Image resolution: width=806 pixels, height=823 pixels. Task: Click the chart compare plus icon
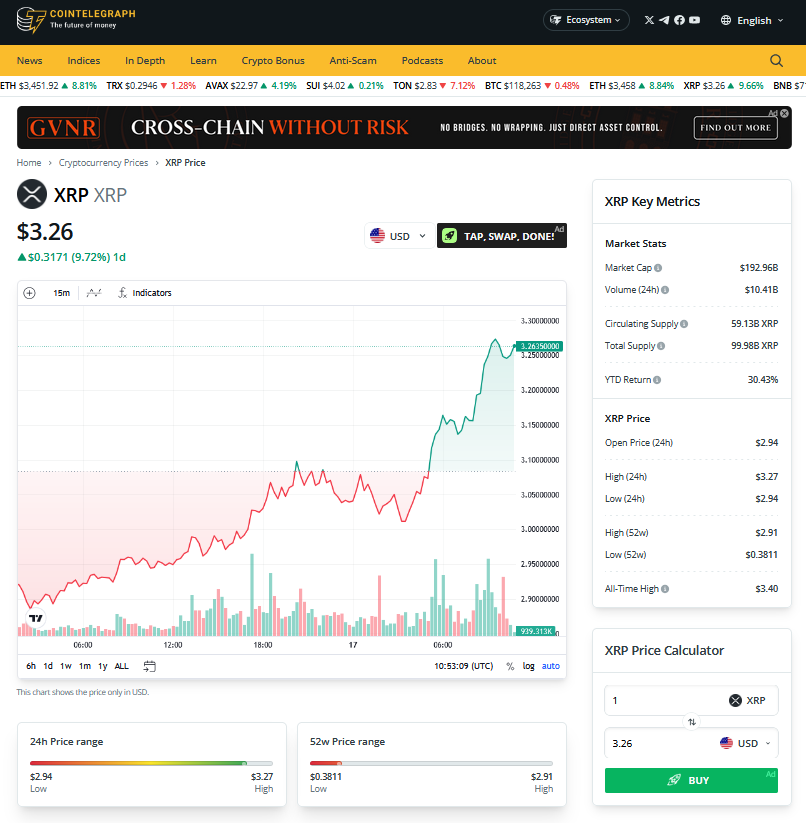(x=29, y=293)
